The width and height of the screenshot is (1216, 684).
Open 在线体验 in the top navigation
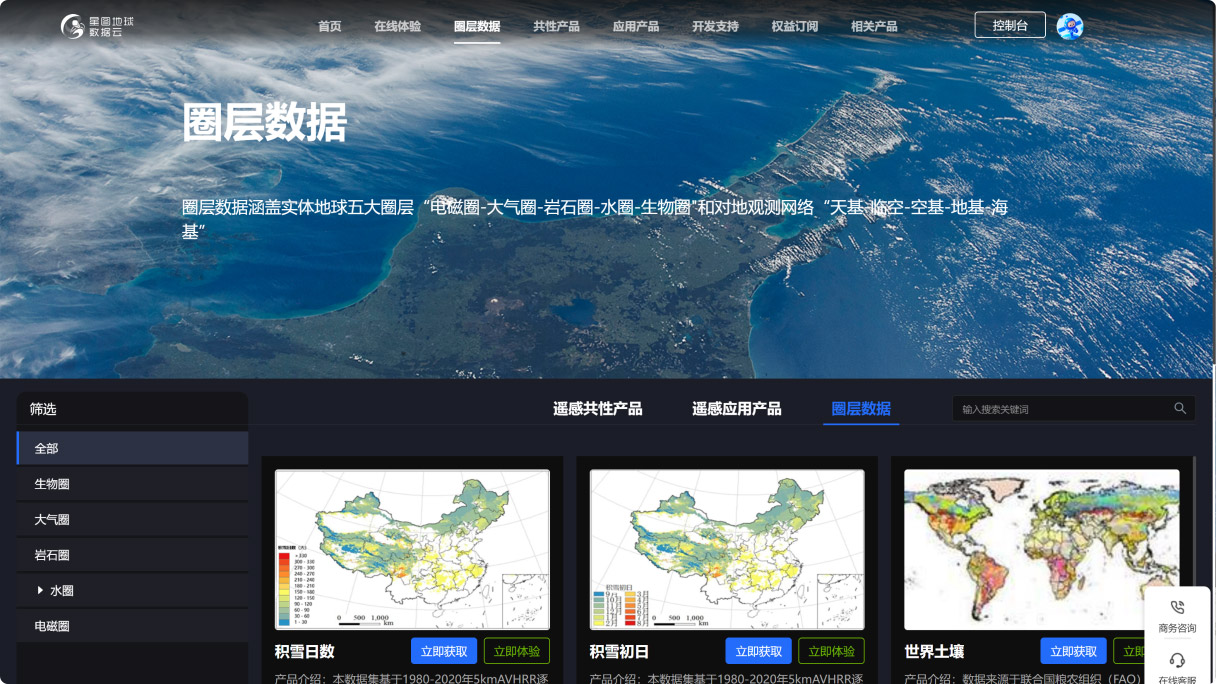pyautogui.click(x=397, y=26)
